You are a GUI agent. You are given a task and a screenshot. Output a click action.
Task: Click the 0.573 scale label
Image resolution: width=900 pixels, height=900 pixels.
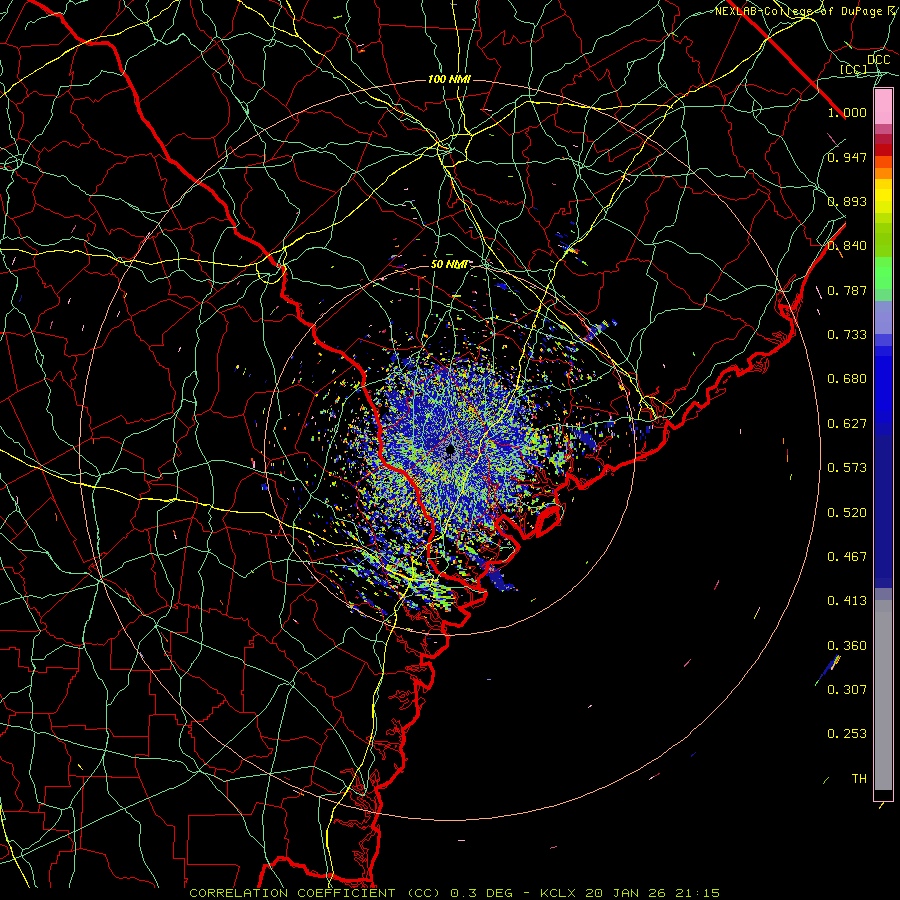(x=847, y=468)
